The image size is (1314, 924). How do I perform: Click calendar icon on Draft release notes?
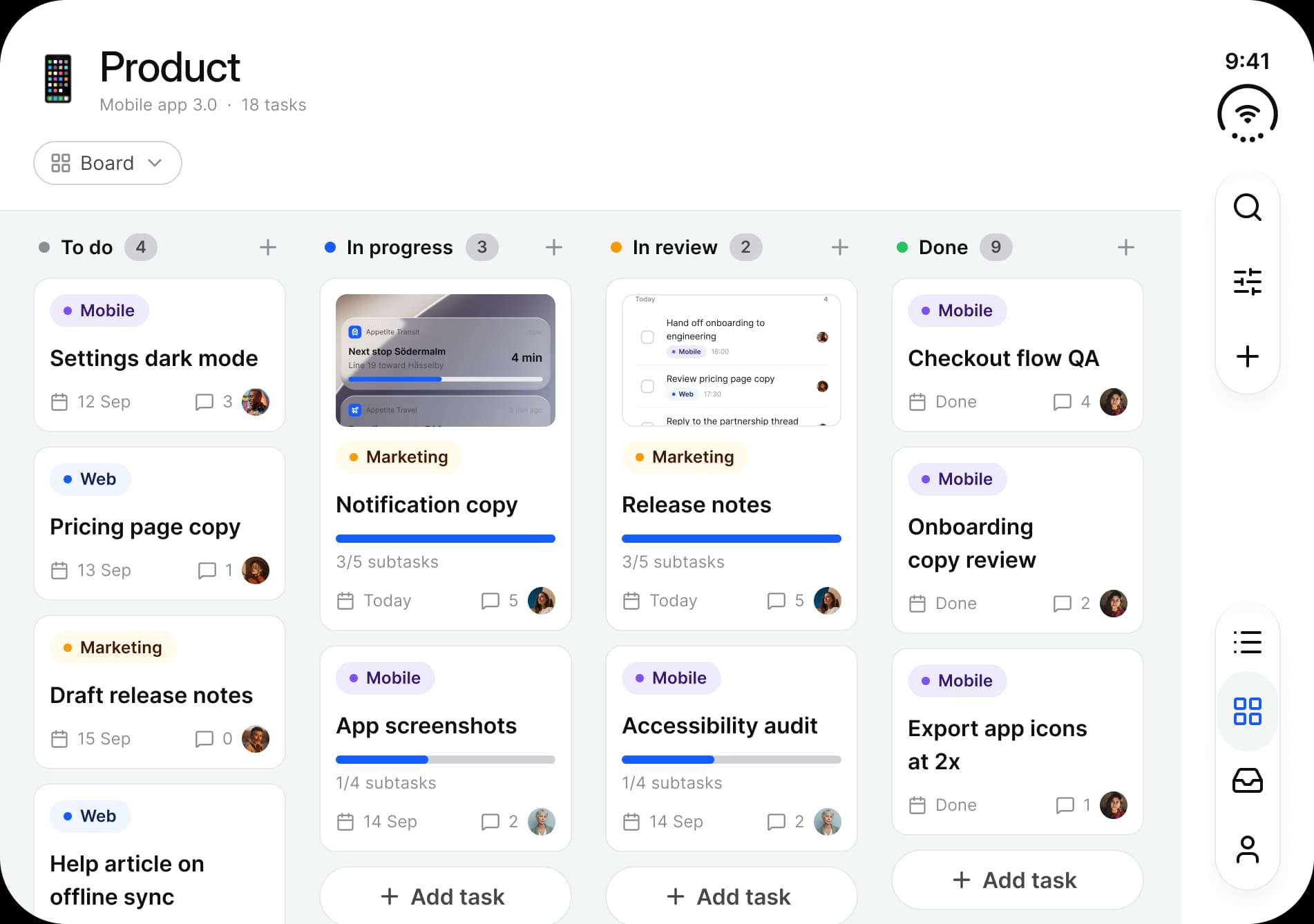[x=59, y=739]
